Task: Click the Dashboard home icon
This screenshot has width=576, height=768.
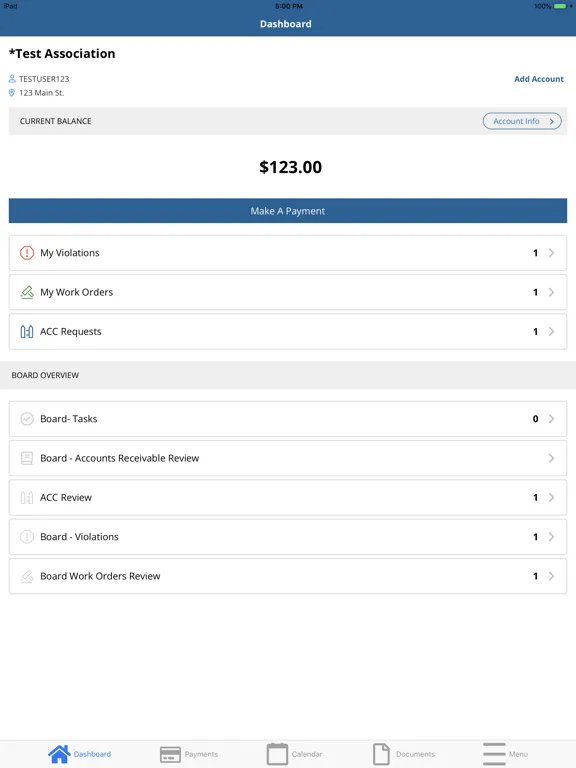Action: [59, 754]
